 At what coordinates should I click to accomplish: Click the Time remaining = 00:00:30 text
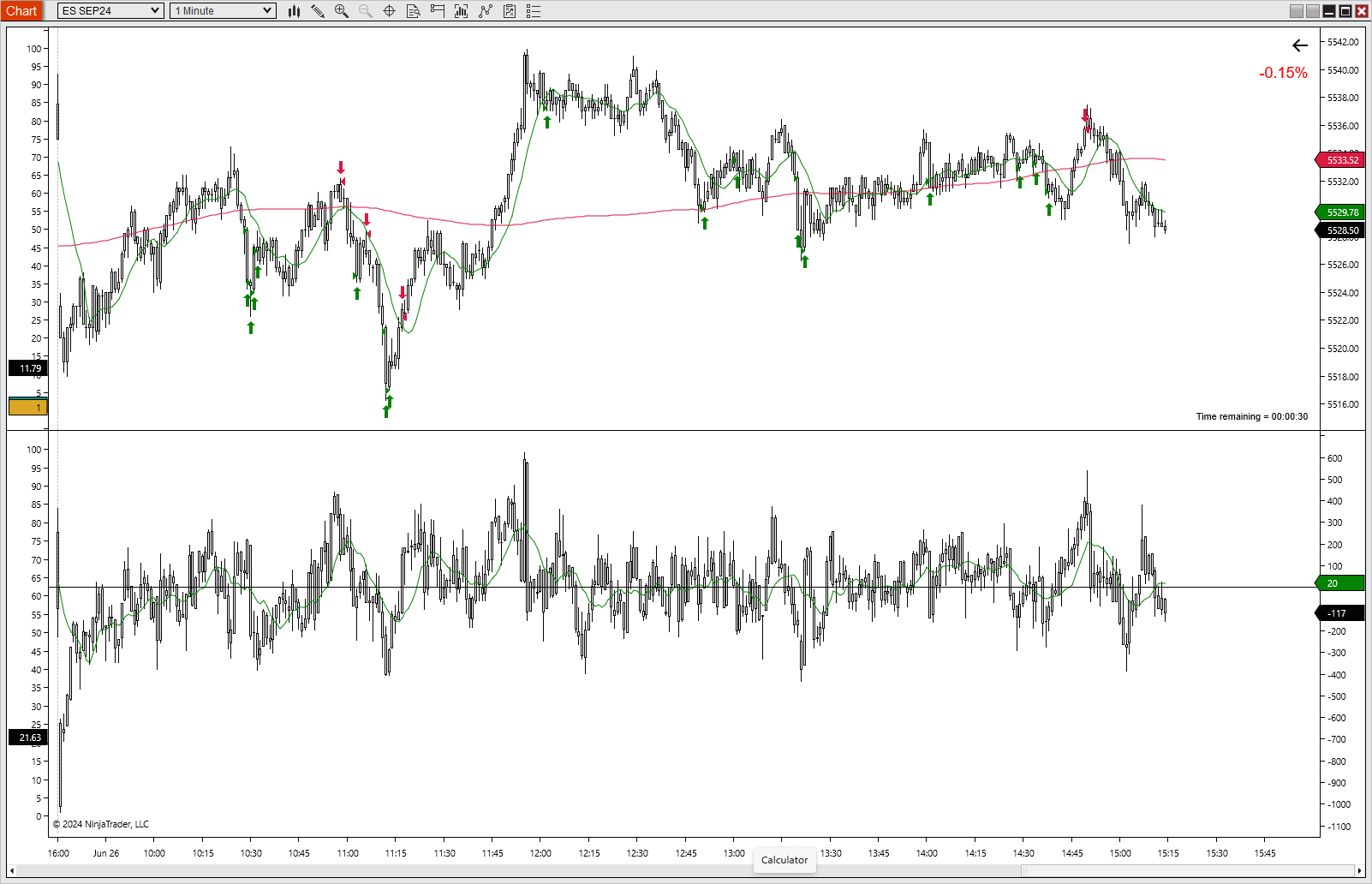tap(1251, 417)
